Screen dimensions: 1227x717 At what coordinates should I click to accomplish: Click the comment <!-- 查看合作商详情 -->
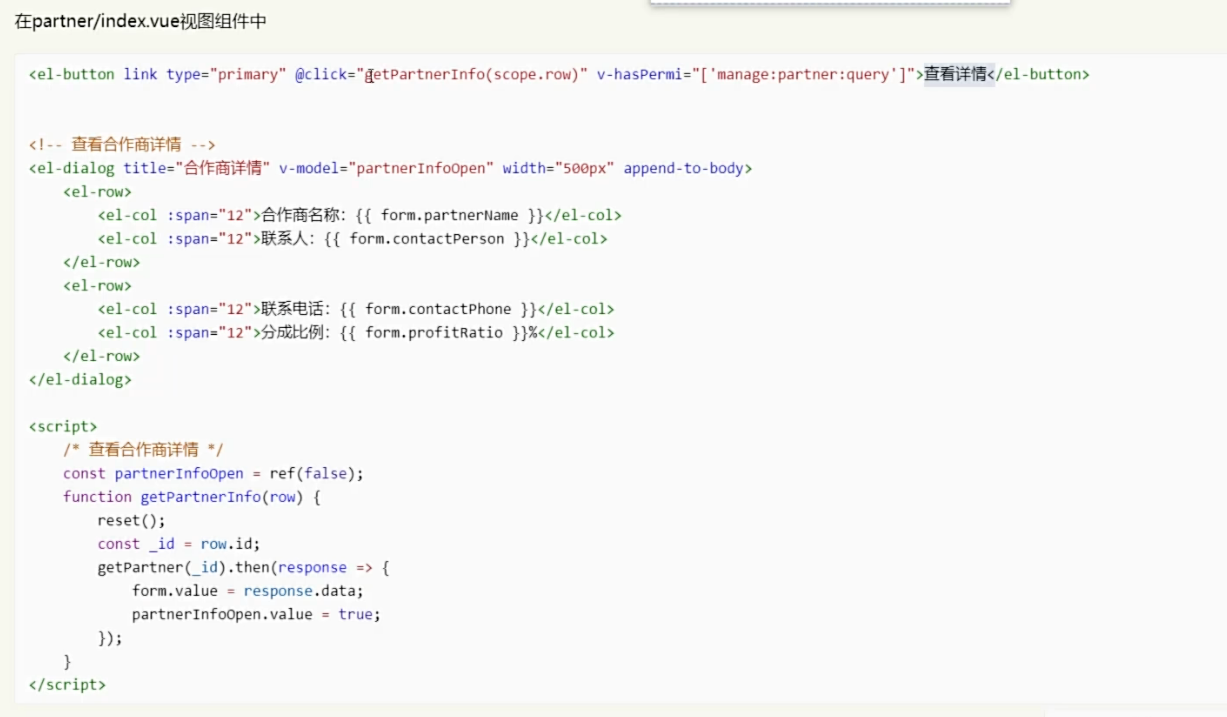122,145
